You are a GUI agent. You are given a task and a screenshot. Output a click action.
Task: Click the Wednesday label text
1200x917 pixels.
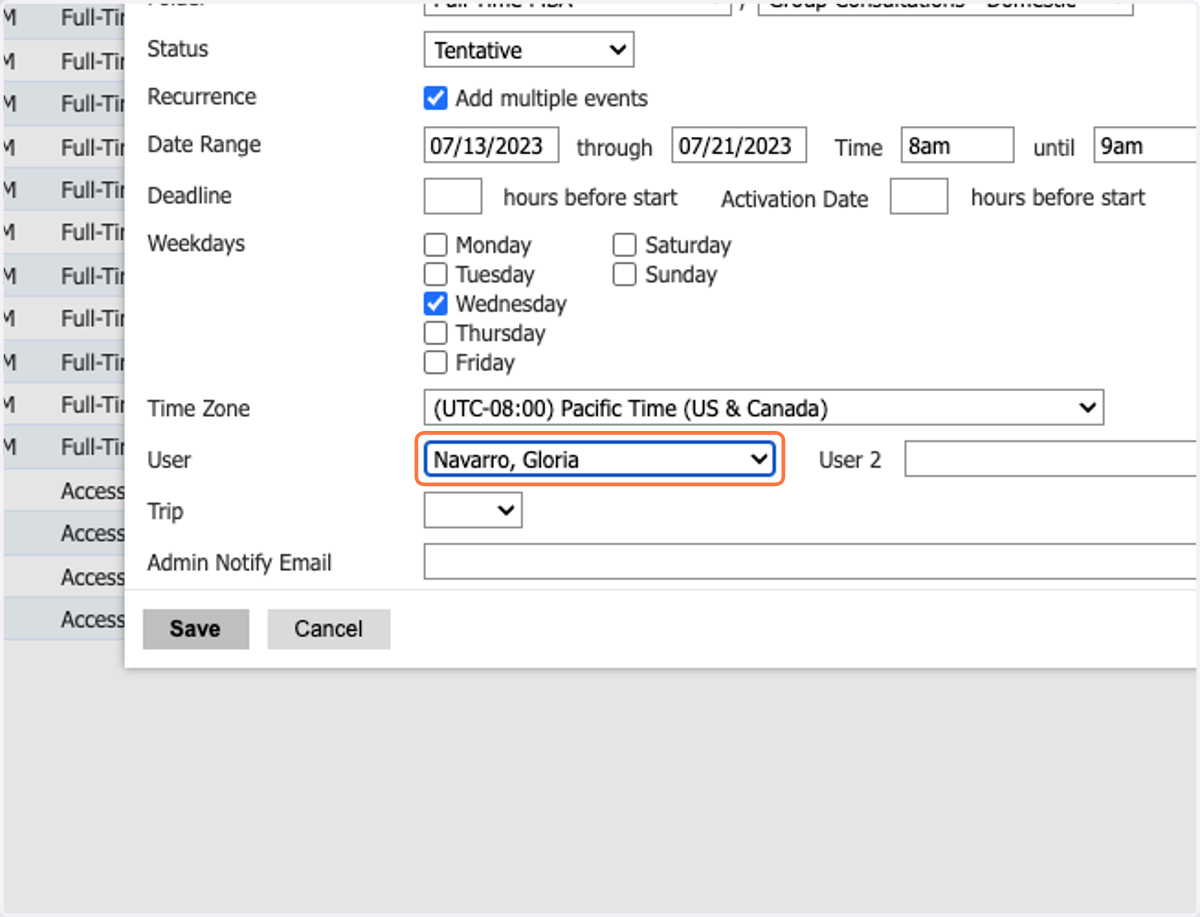[x=511, y=304]
